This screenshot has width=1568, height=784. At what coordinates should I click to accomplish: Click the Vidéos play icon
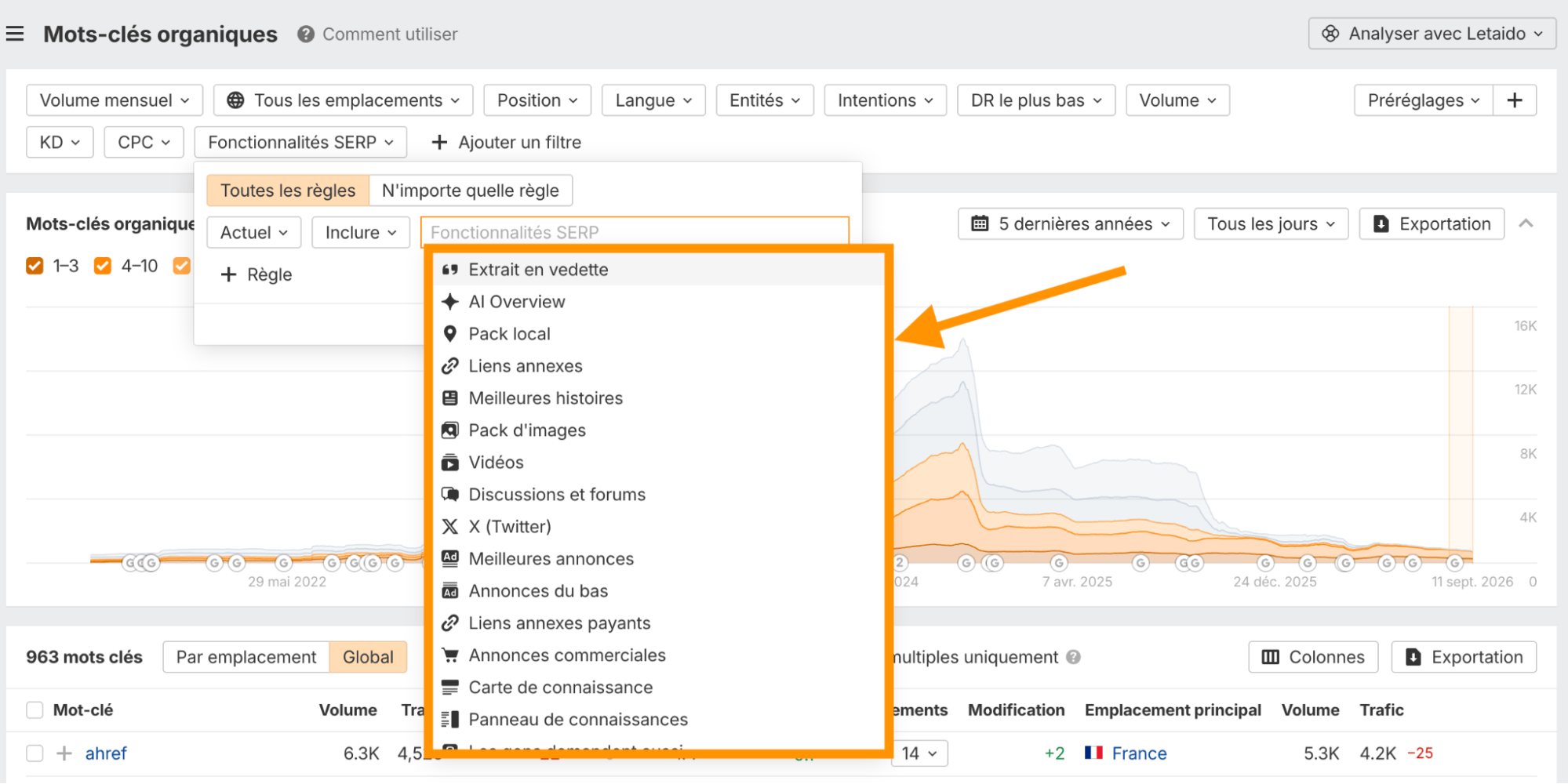pyautogui.click(x=449, y=463)
